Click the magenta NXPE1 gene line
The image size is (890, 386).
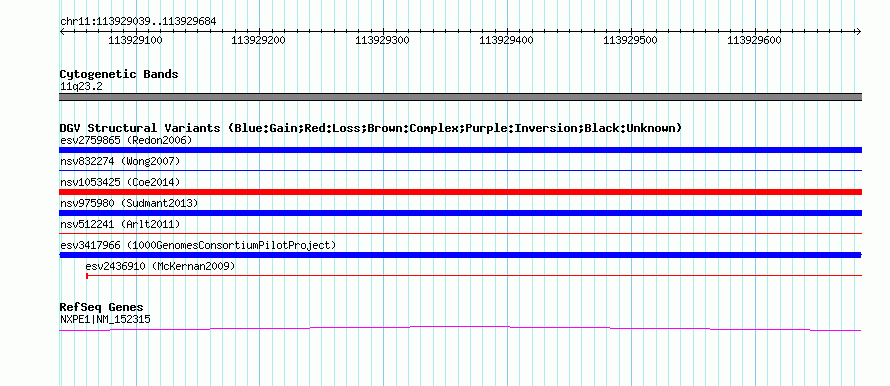pyautogui.click(x=460, y=328)
